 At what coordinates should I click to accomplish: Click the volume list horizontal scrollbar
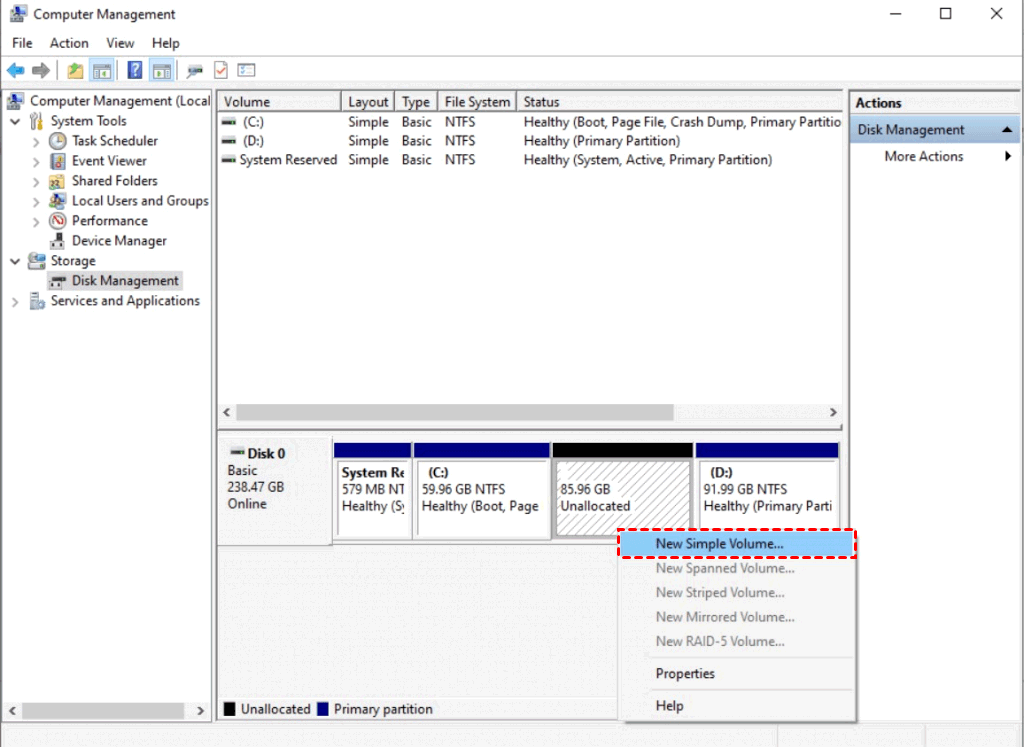tap(455, 412)
